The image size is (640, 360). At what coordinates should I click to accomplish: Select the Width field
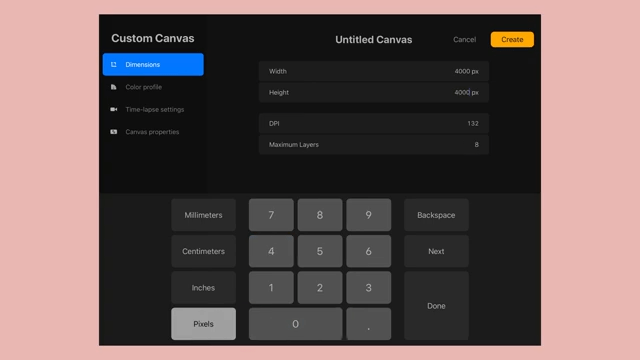pos(373,71)
